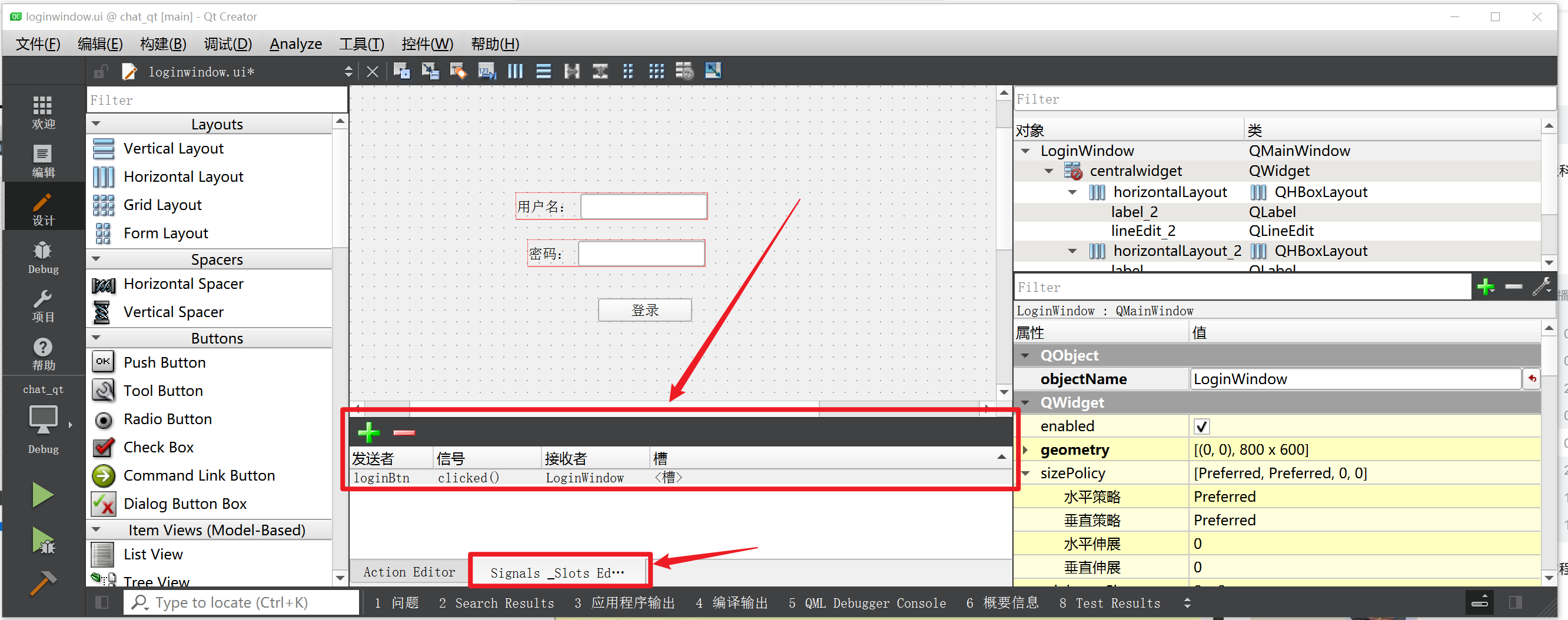Toggle the enabled property checkbox

click(1201, 426)
